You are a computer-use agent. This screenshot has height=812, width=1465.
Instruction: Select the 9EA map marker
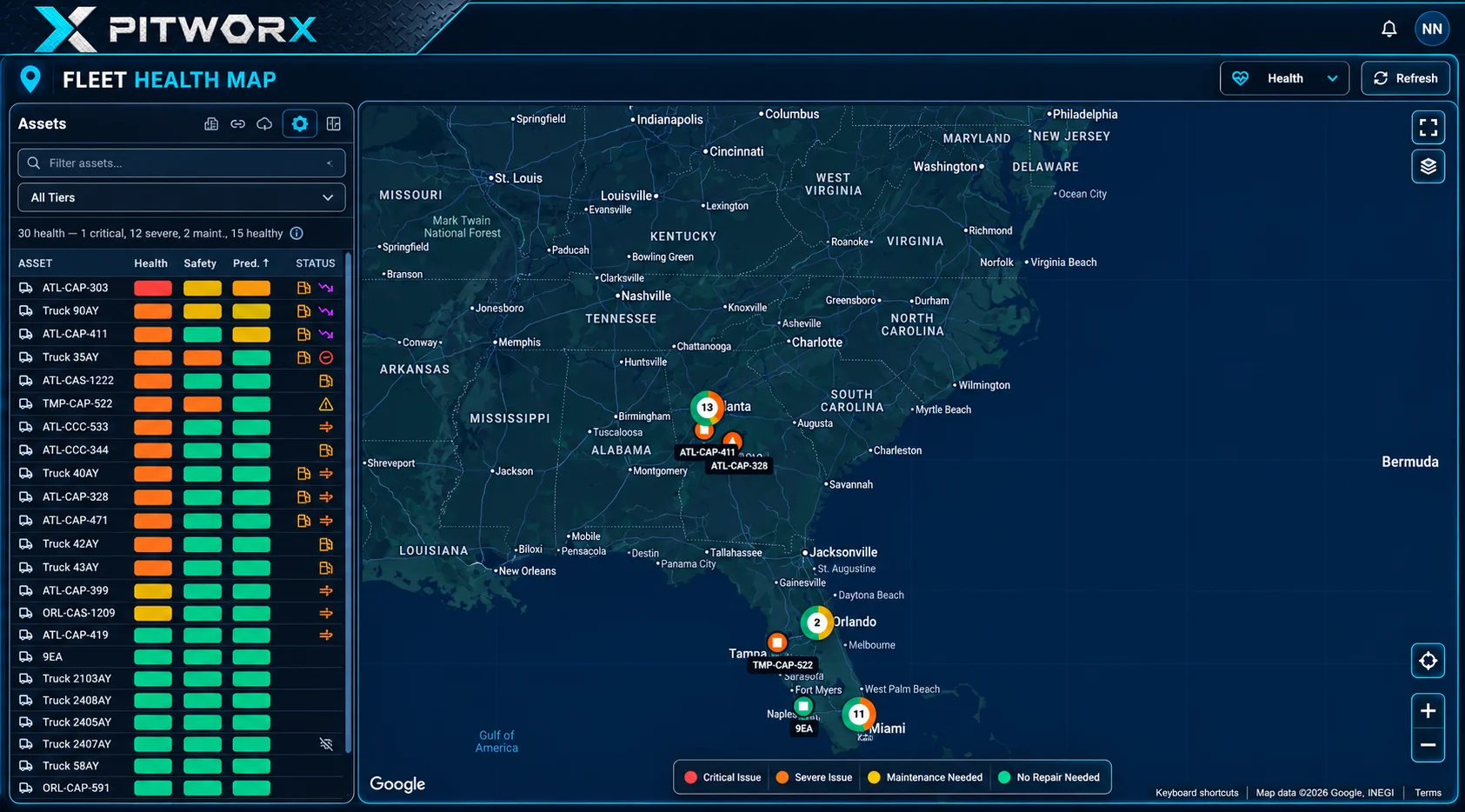coord(803,706)
